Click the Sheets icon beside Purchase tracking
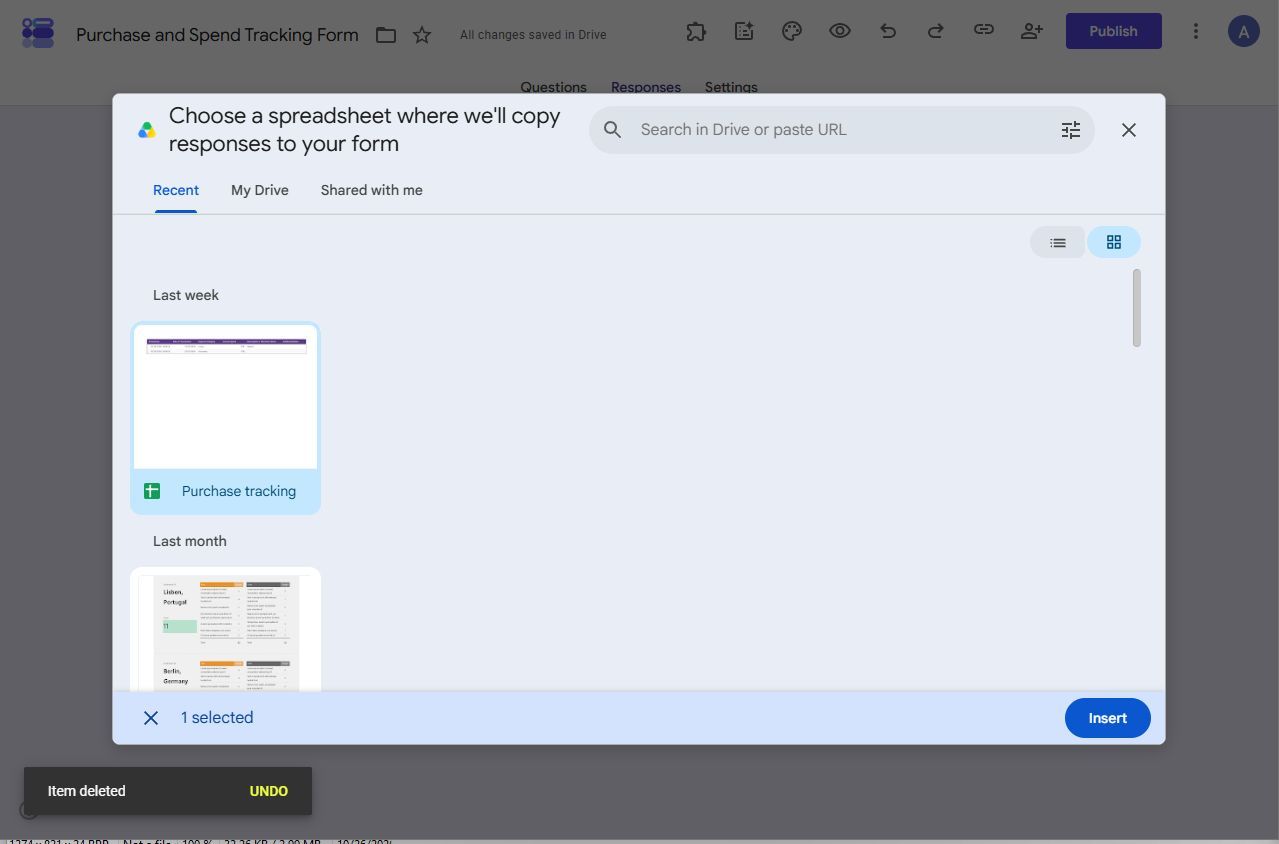Viewport: 1279px width, 844px height. click(x=152, y=491)
